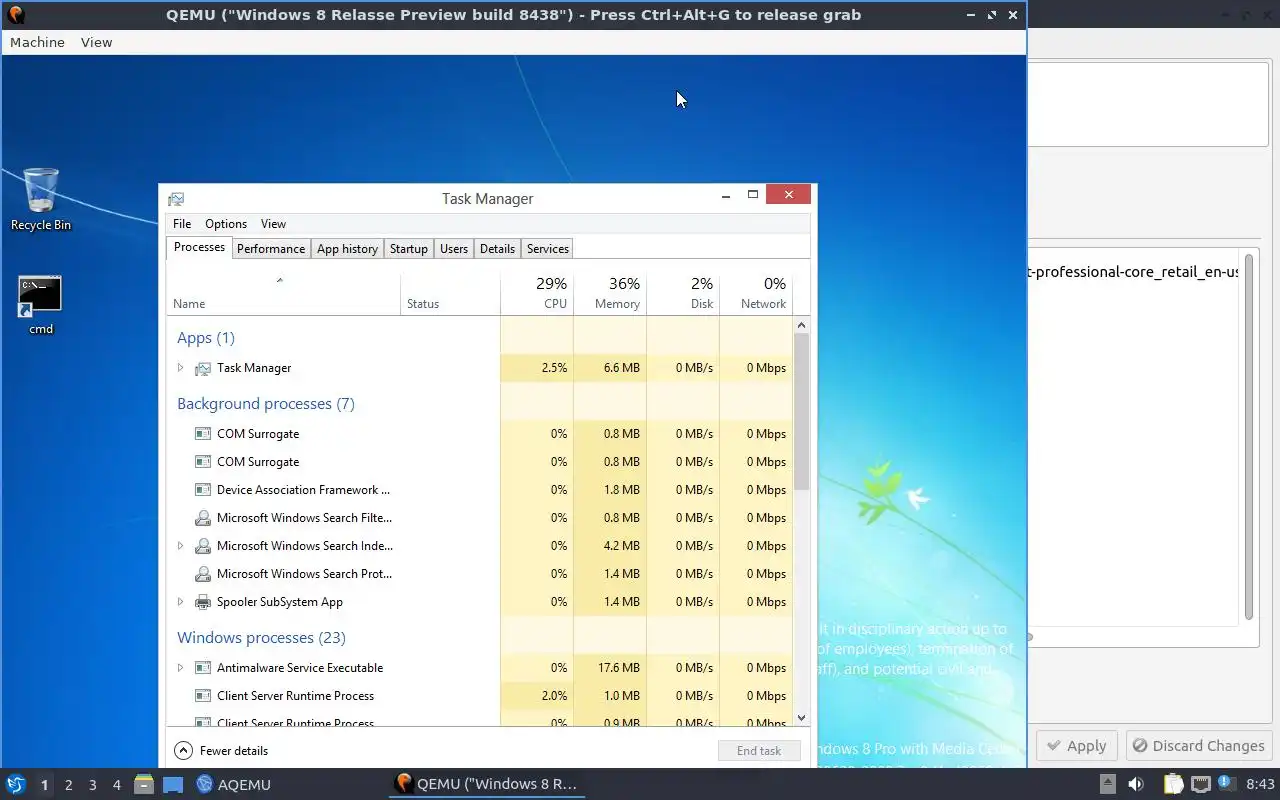Switch to the Details tab
Image resolution: width=1280 pixels, height=800 pixels.
tap(497, 249)
